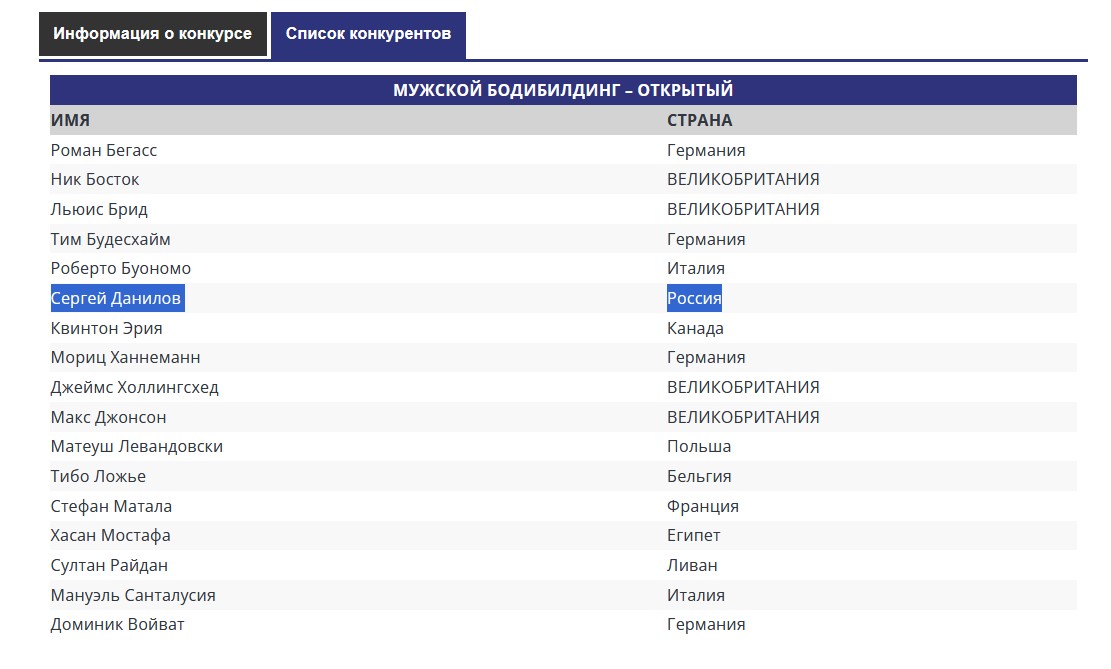
Task: Select the name Джеймс Холлингсхед
Action: pyautogui.click(x=135, y=388)
